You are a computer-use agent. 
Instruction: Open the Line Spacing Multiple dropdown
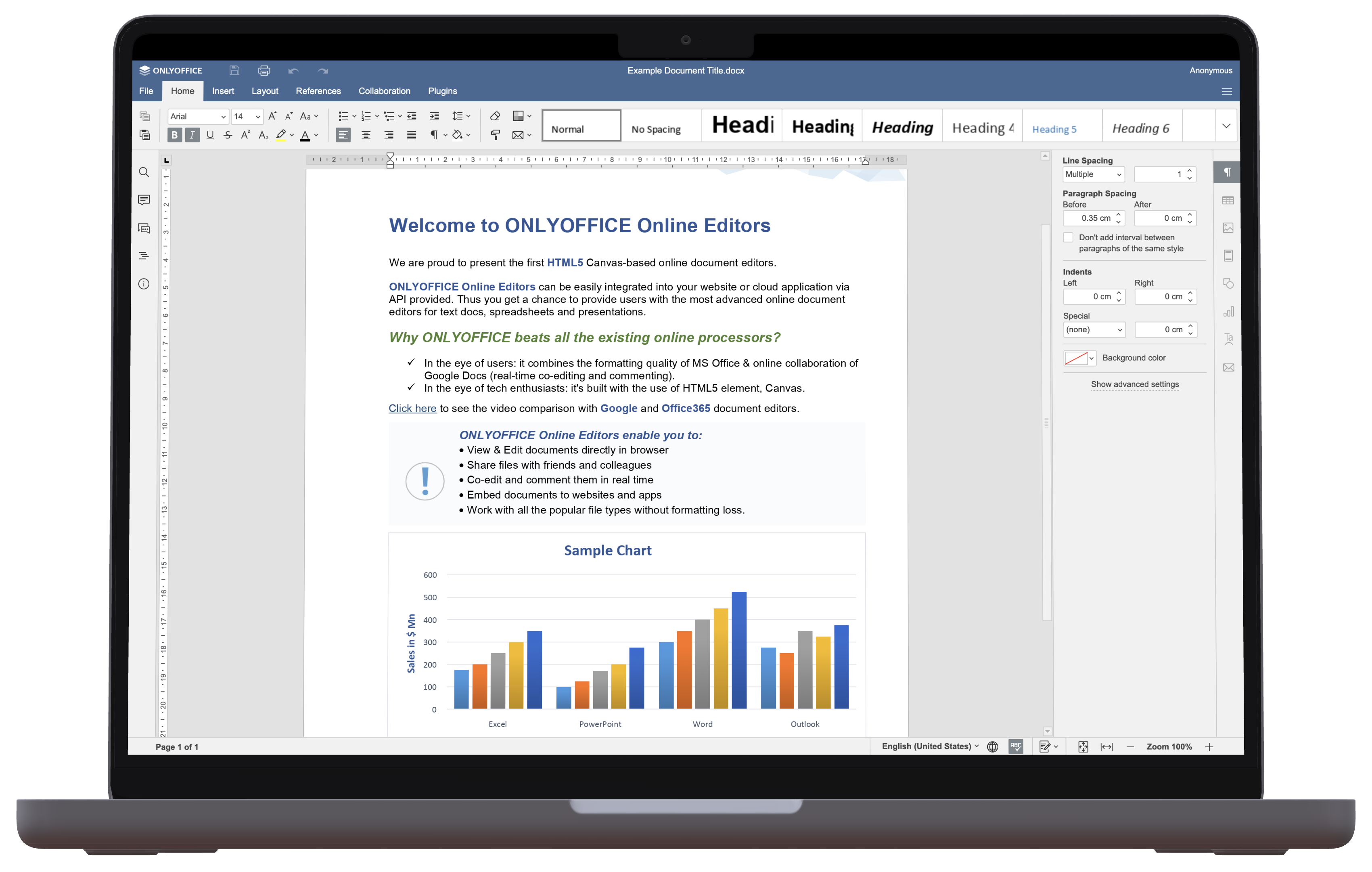point(1094,174)
